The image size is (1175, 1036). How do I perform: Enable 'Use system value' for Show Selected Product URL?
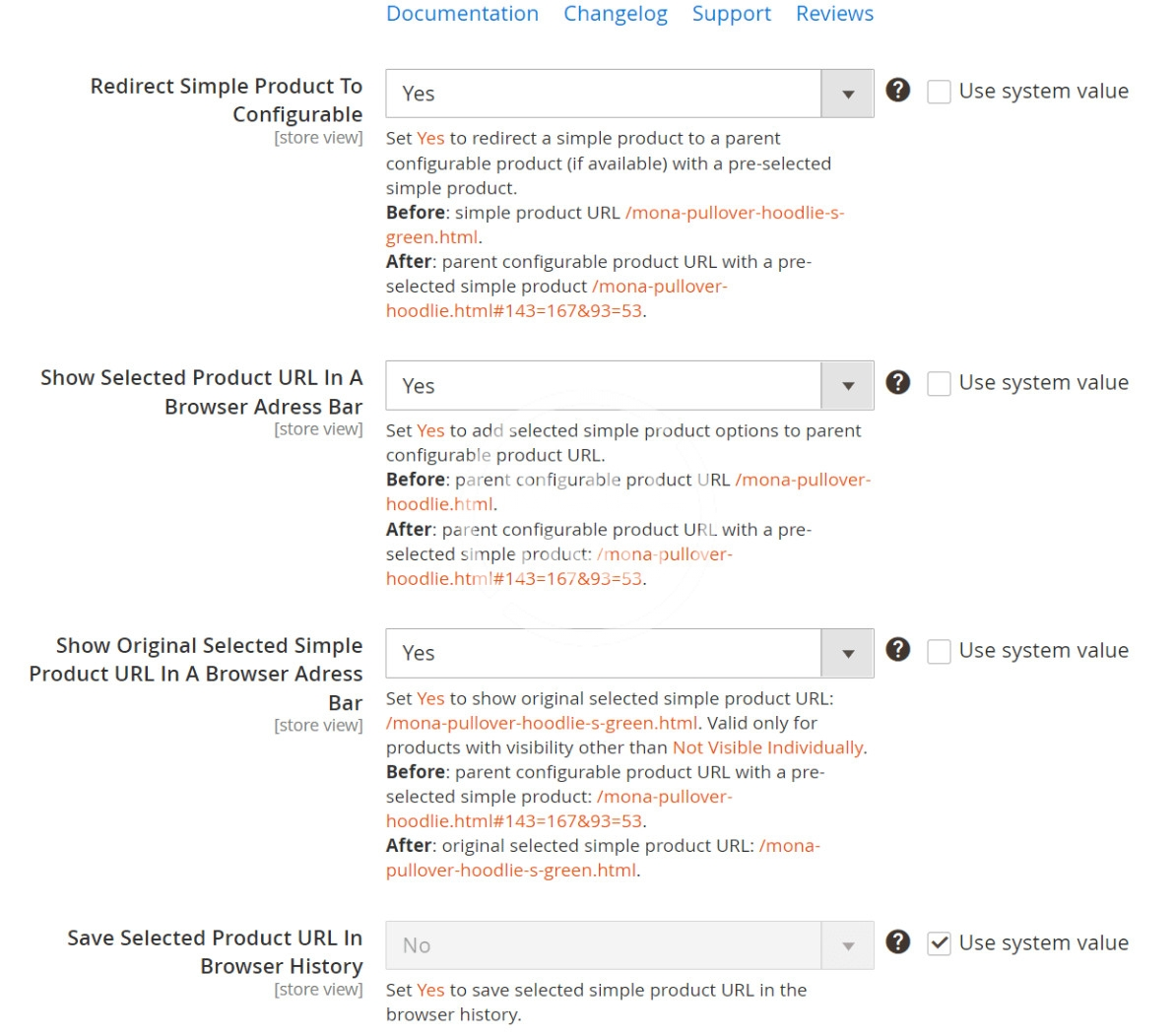[940, 383]
